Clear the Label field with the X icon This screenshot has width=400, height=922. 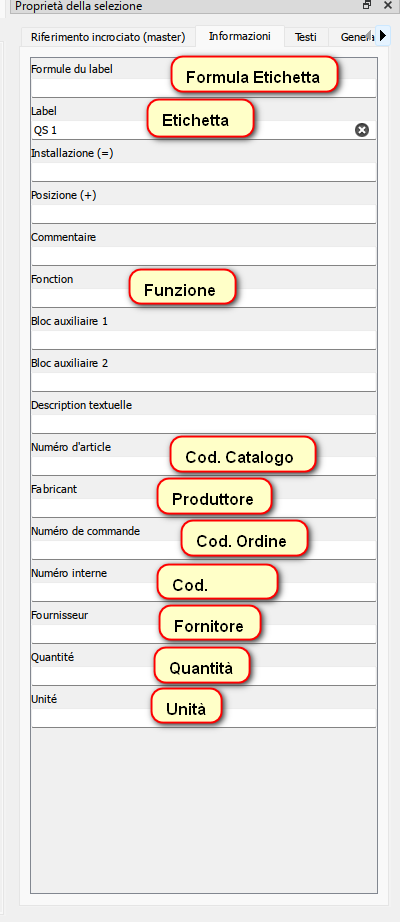362,130
